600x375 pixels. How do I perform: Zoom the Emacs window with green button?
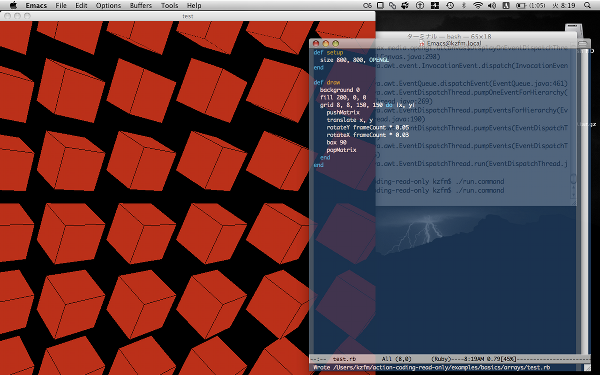[336, 43]
